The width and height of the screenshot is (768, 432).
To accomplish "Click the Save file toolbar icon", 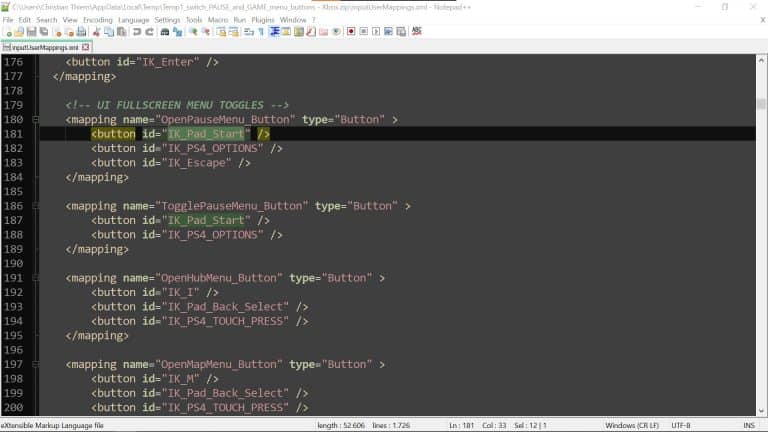I will tap(33, 32).
